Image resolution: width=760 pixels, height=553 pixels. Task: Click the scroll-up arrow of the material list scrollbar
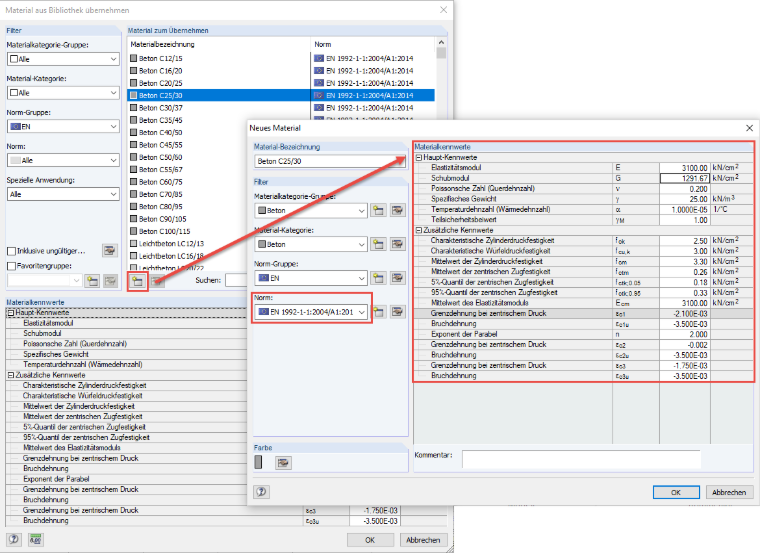(441, 43)
